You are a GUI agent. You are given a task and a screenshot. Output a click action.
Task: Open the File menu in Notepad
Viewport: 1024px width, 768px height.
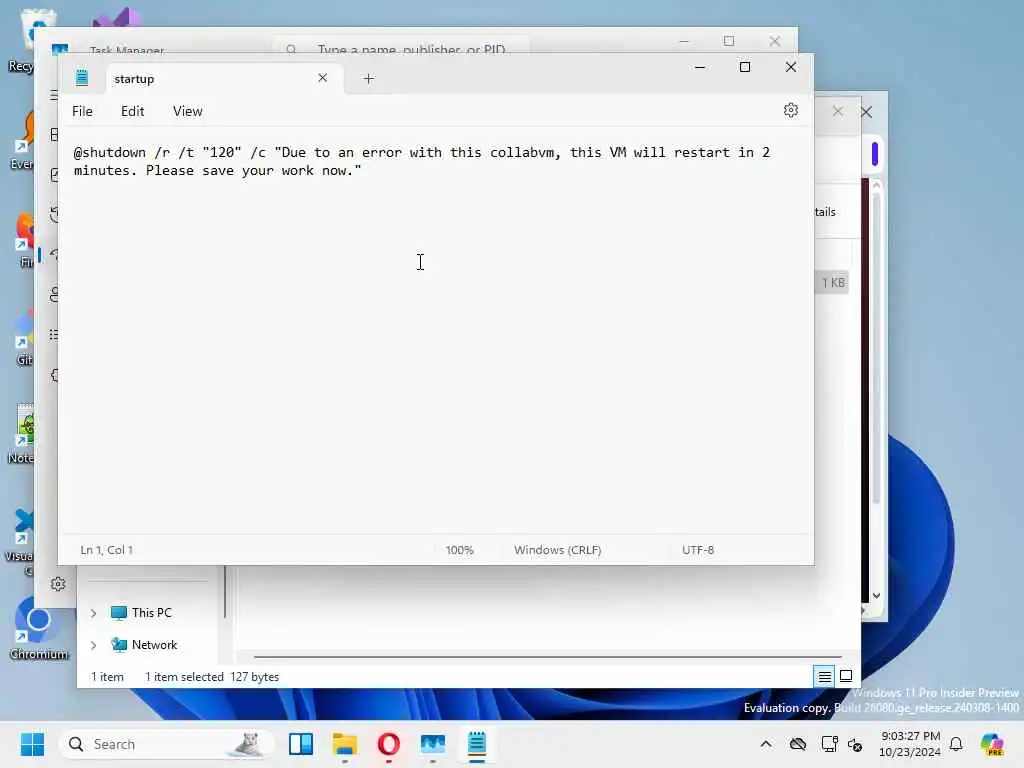(x=82, y=112)
